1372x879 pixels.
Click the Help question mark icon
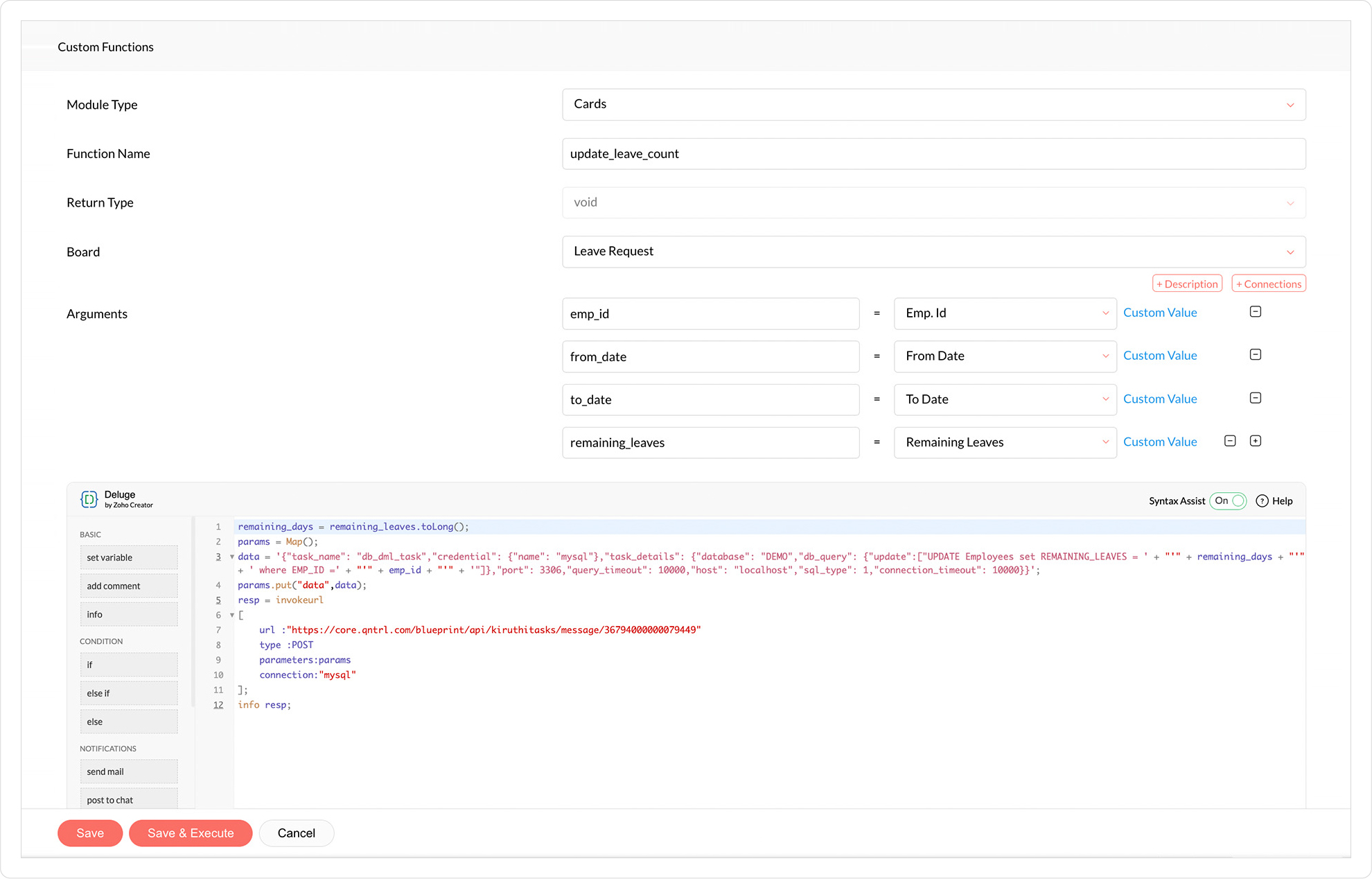click(x=1262, y=501)
